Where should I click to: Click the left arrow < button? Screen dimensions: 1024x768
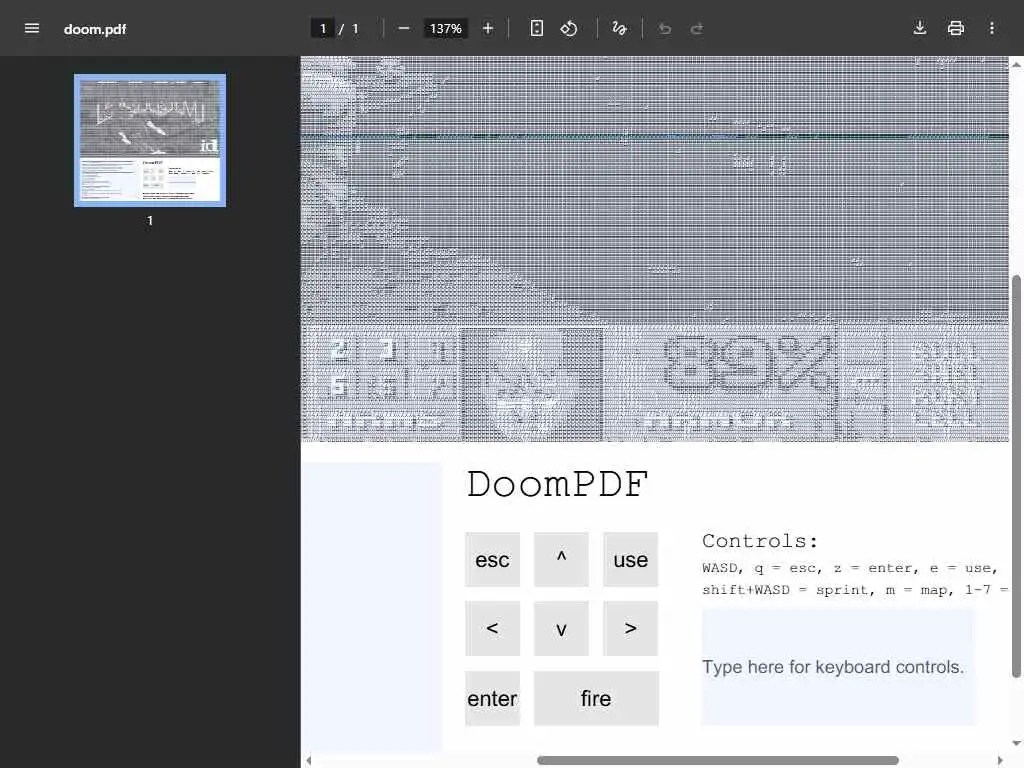point(492,628)
